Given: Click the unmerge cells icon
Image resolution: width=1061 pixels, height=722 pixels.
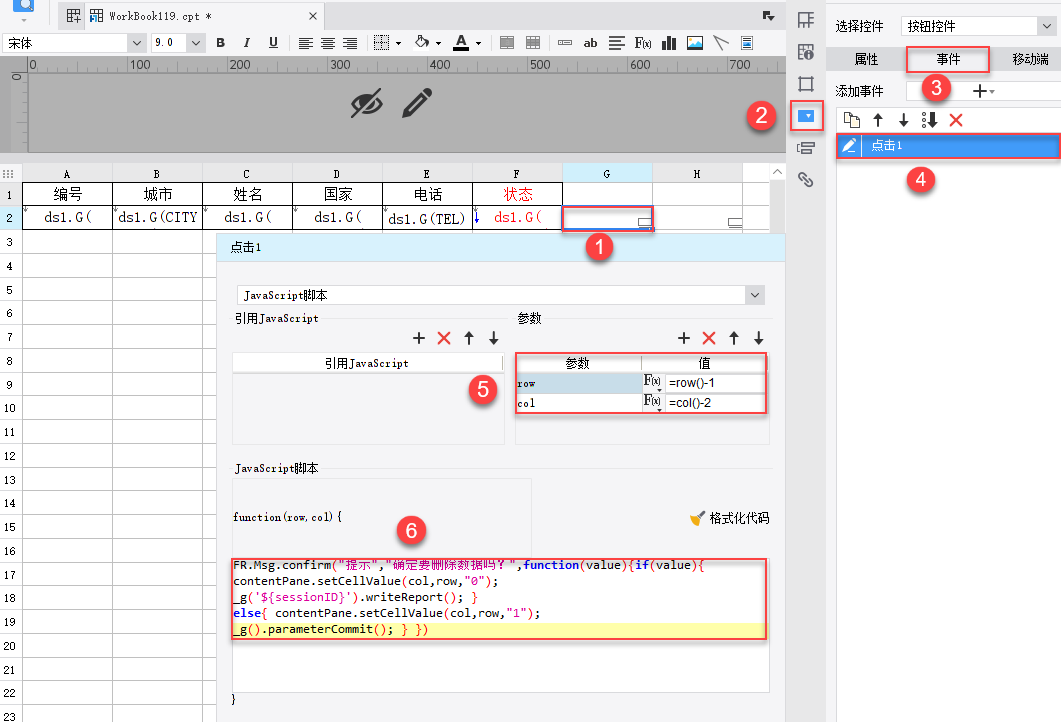Looking at the screenshot, I should 533,43.
